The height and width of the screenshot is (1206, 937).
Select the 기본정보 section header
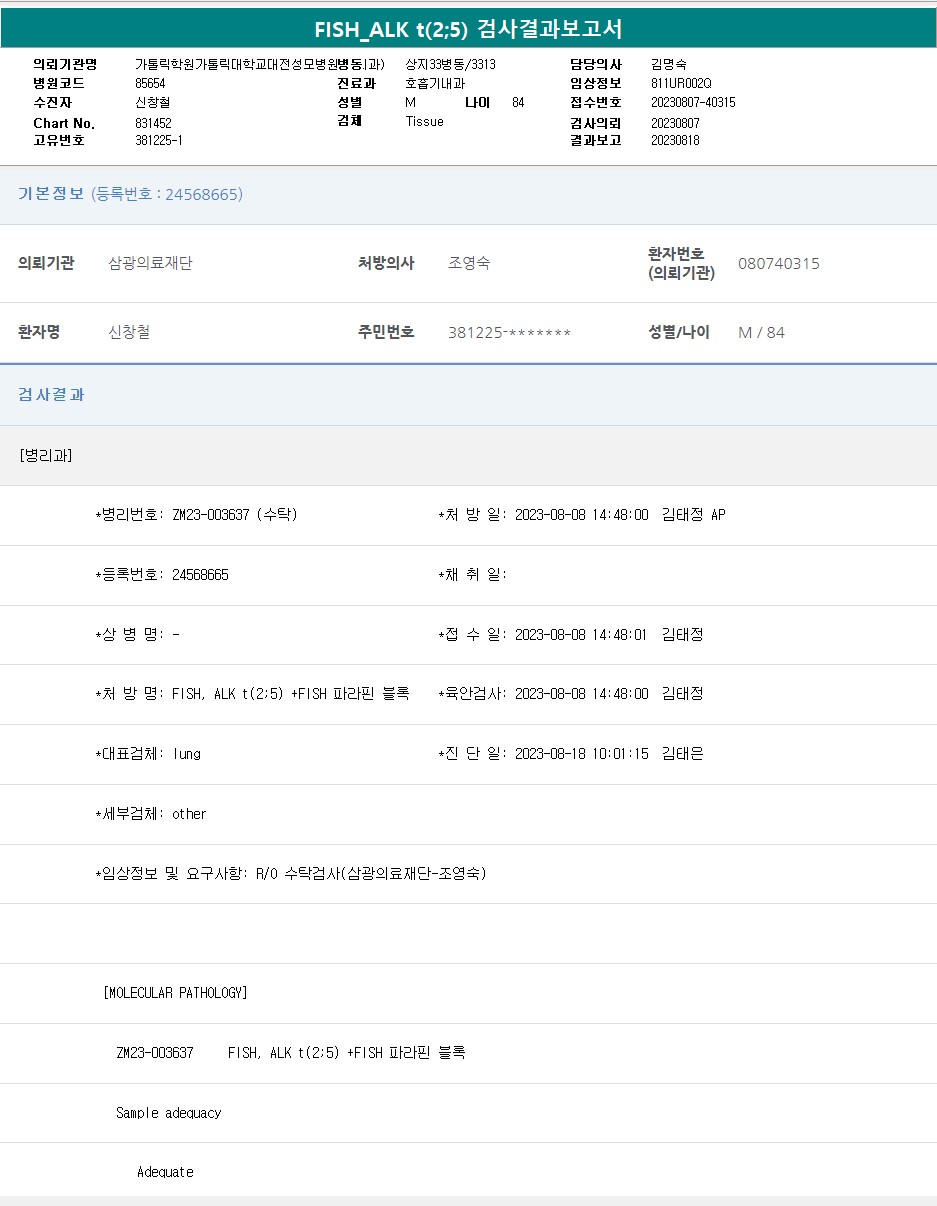click(51, 194)
